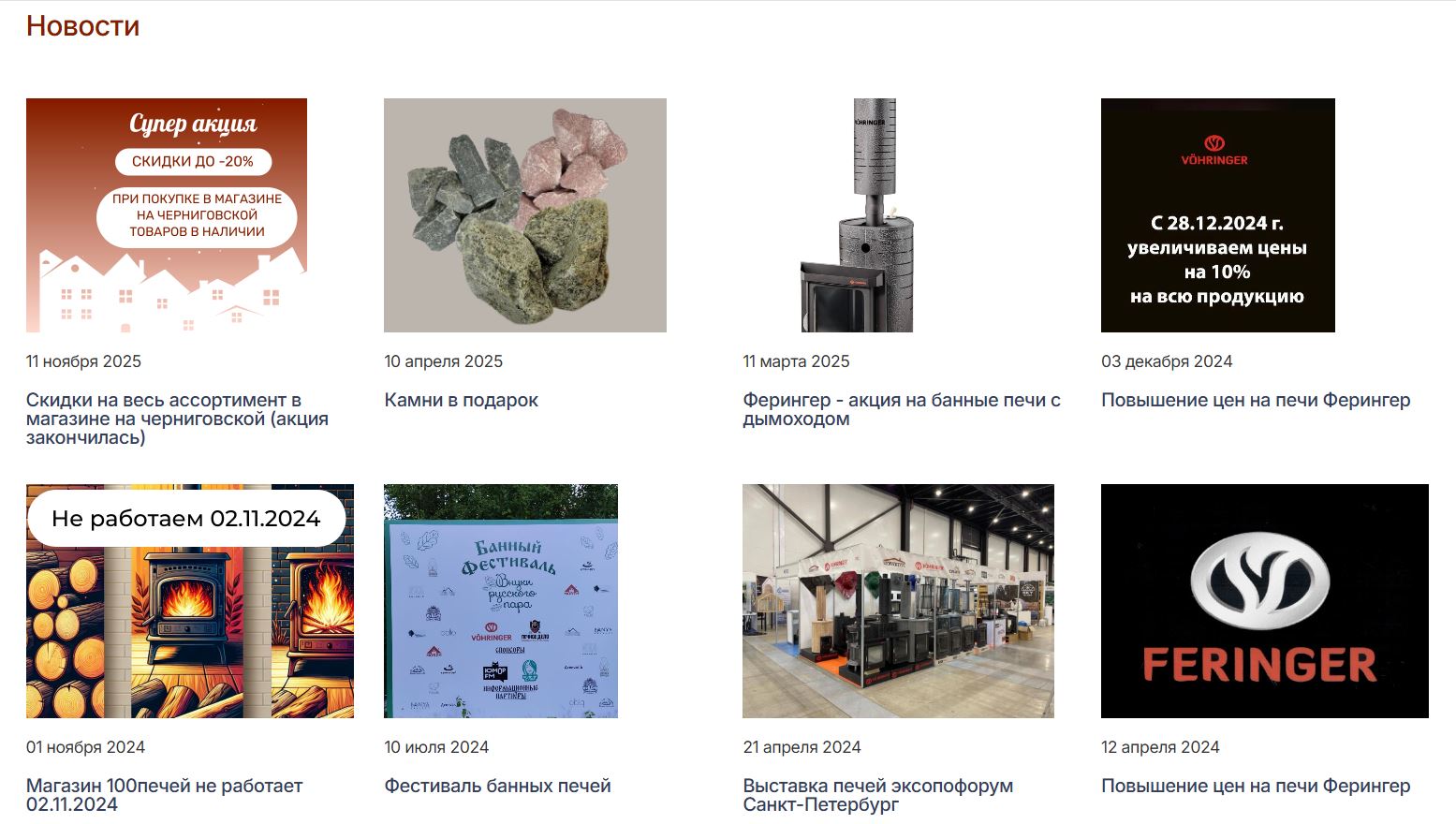Click the 10 июля 2024 date label
1456x824 pixels.
436,747
